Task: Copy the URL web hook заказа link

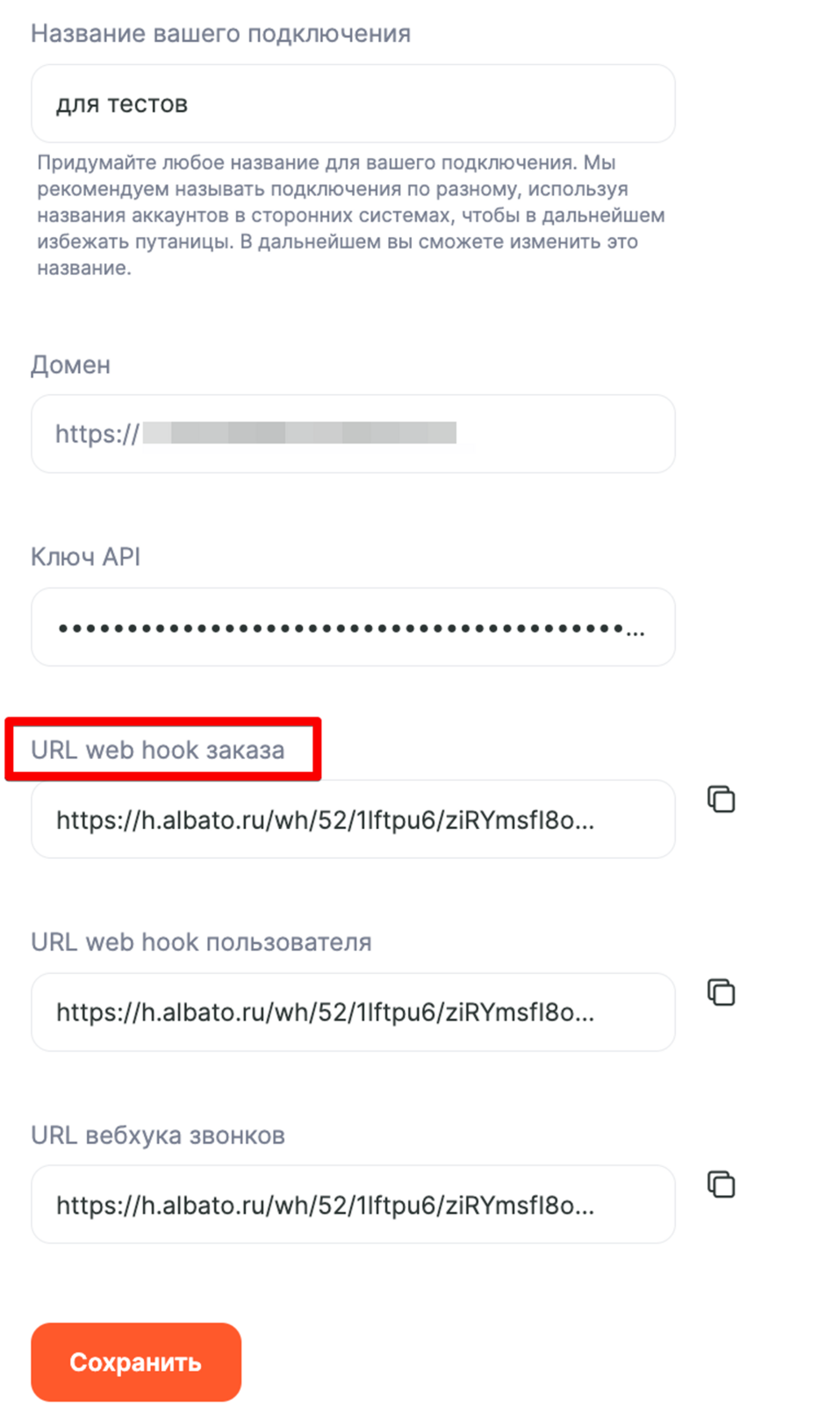Action: (721, 799)
